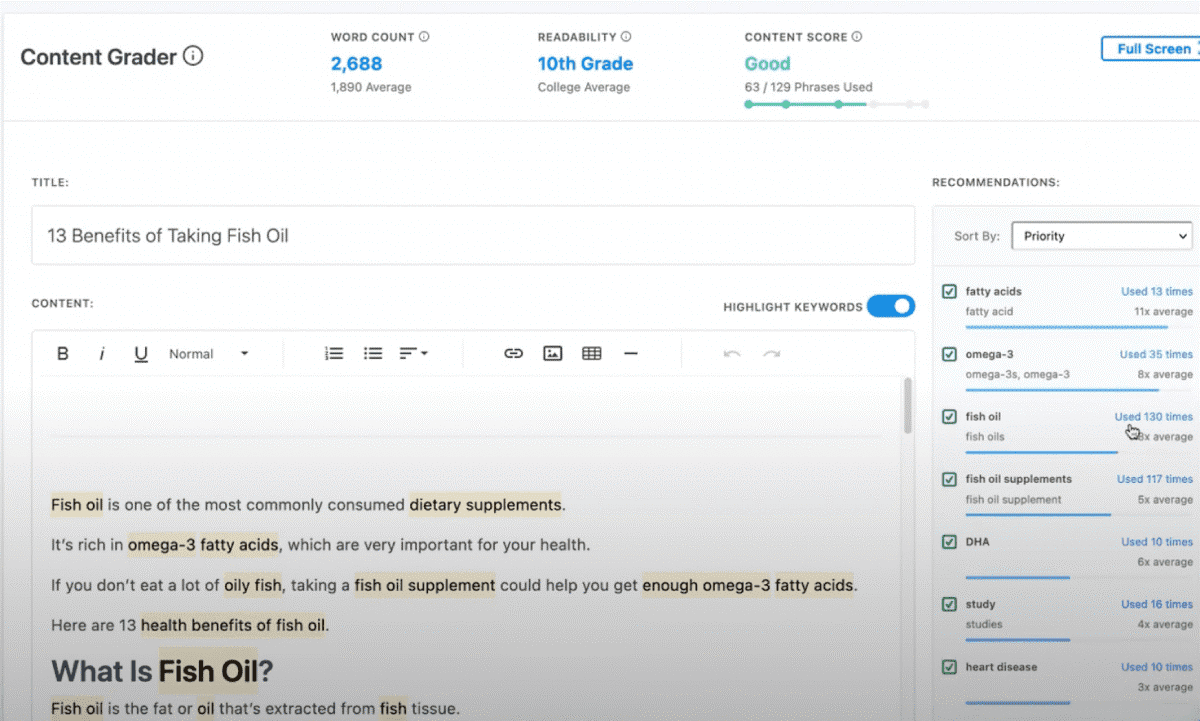The height and width of the screenshot is (721, 1200).
Task: Insert a bulleted list
Action: [x=373, y=353]
